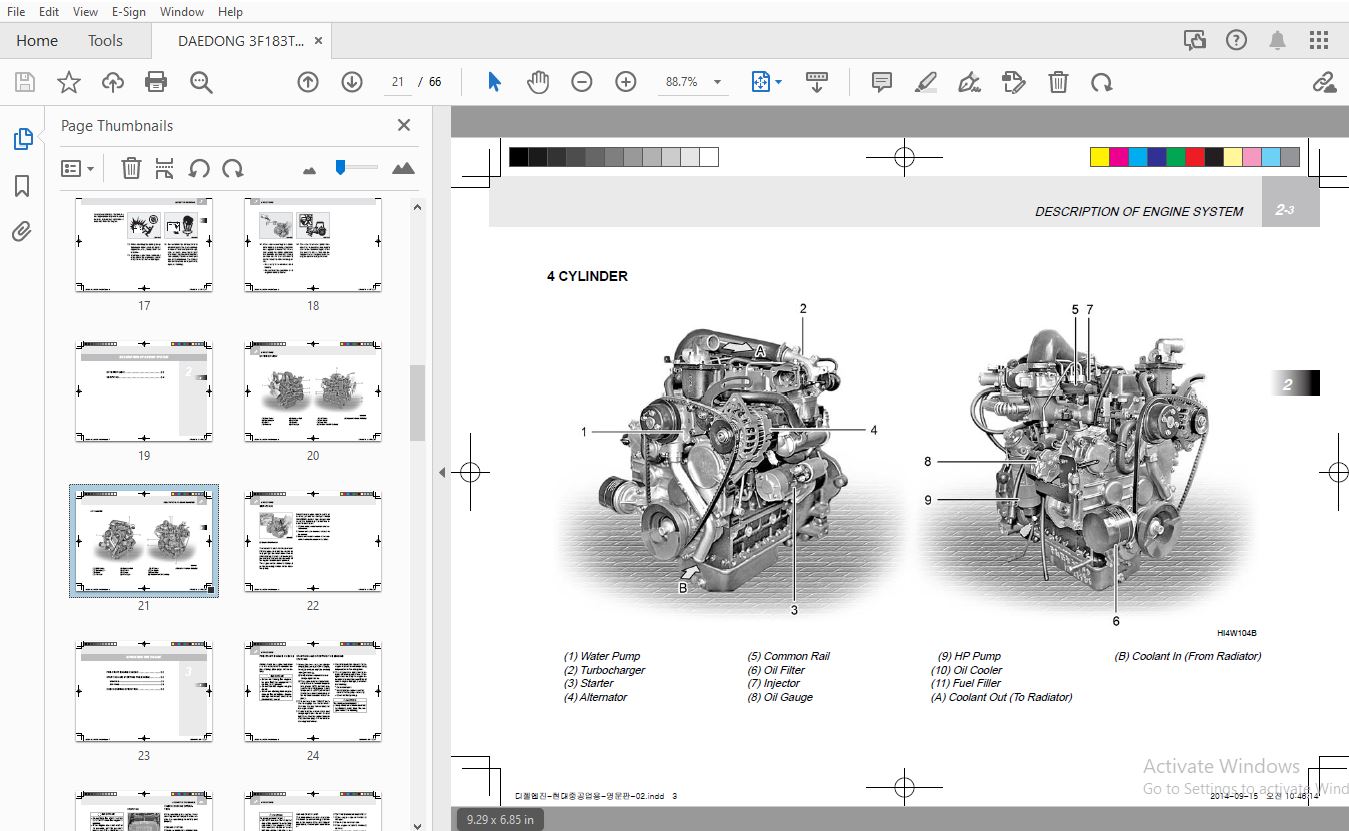Print the document
This screenshot has height=831, width=1349.
click(x=156, y=82)
